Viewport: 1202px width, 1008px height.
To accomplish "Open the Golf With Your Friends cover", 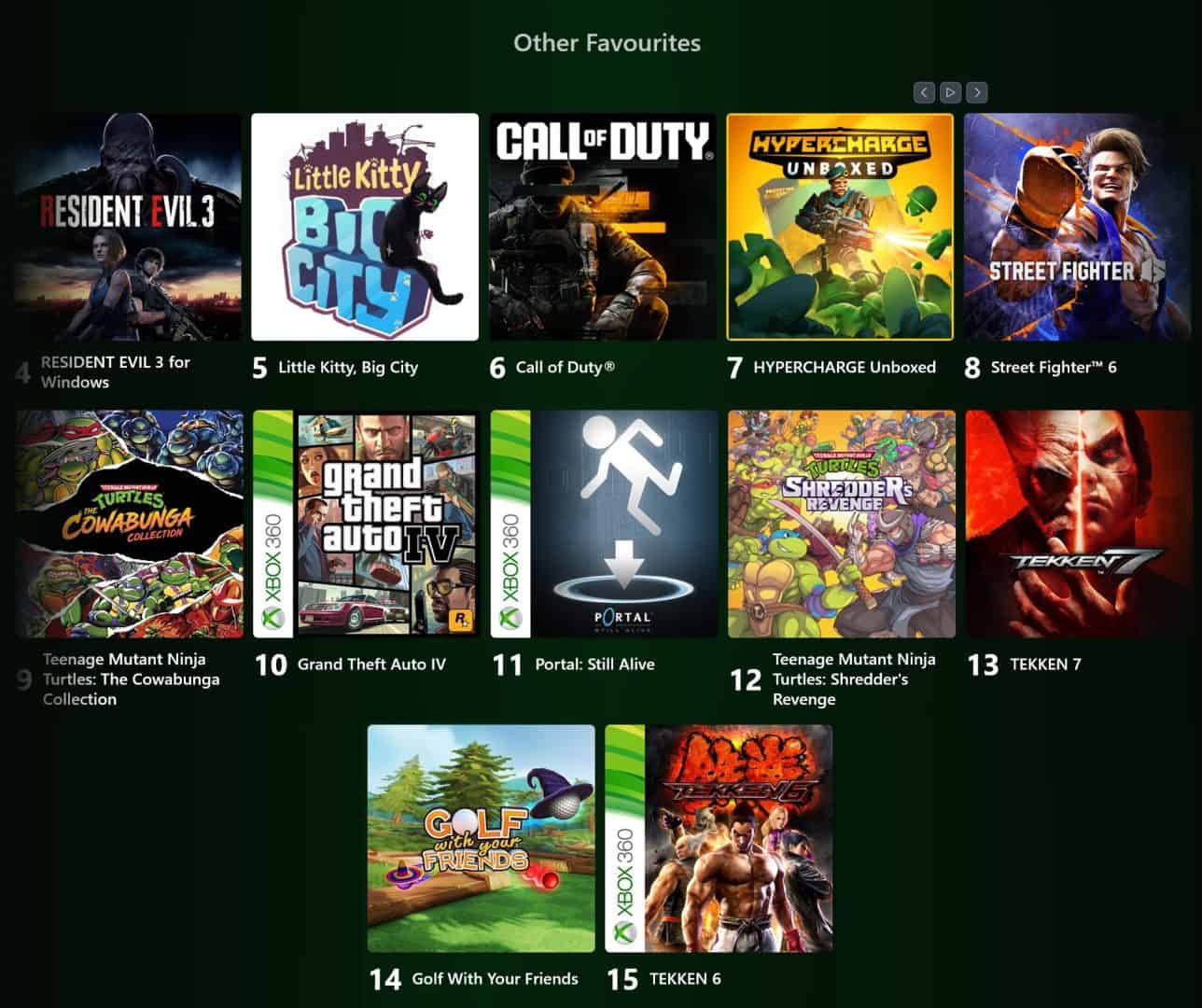I will coord(482,838).
